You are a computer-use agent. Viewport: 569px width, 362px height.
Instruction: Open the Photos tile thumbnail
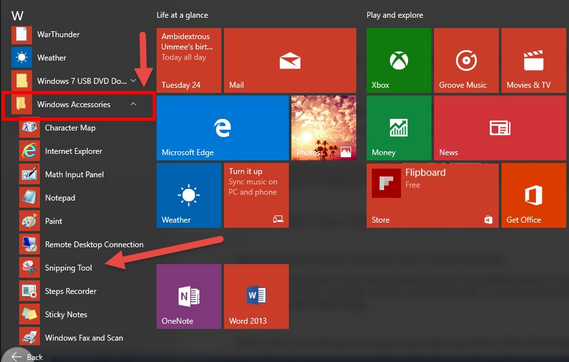coord(324,128)
